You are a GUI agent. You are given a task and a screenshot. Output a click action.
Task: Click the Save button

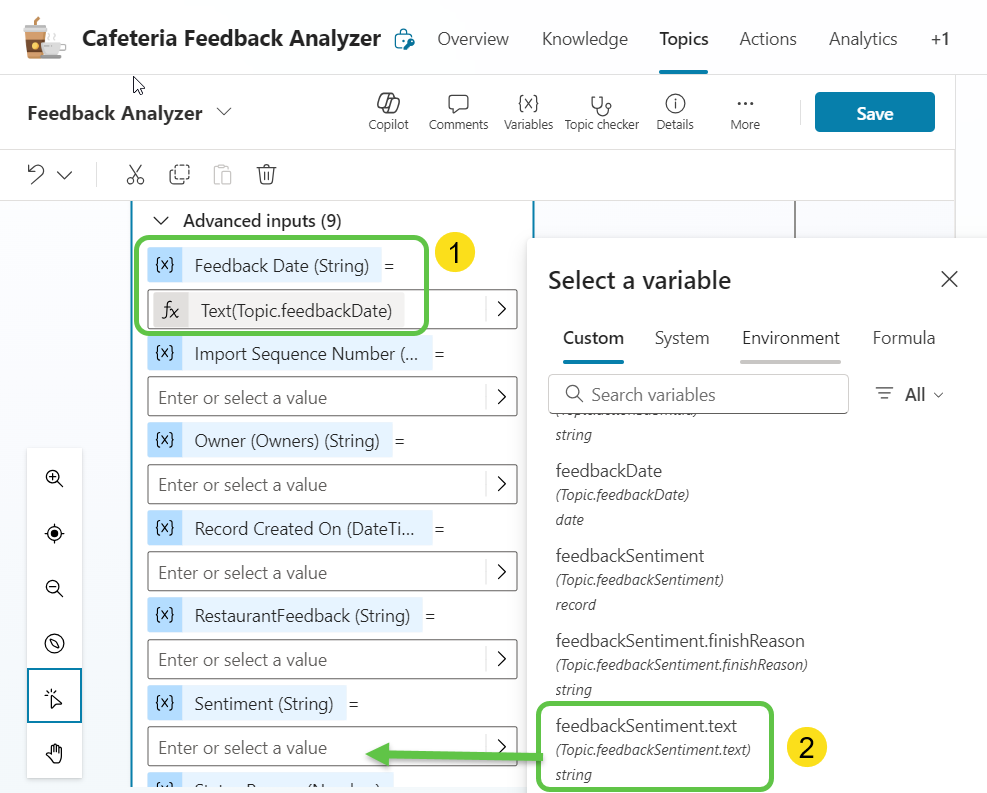(874, 113)
